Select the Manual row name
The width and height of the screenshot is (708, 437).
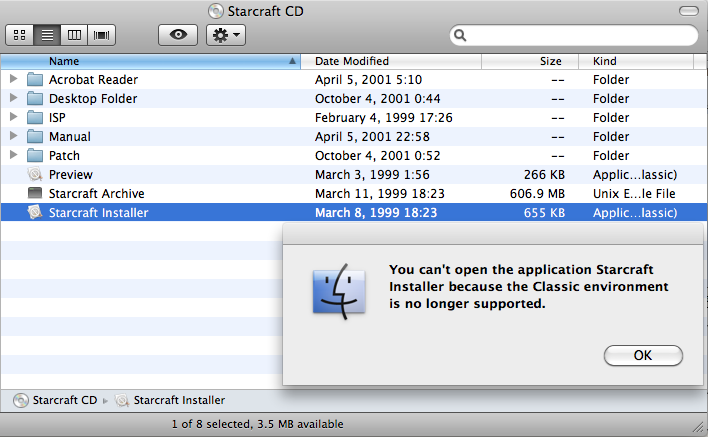(70, 136)
